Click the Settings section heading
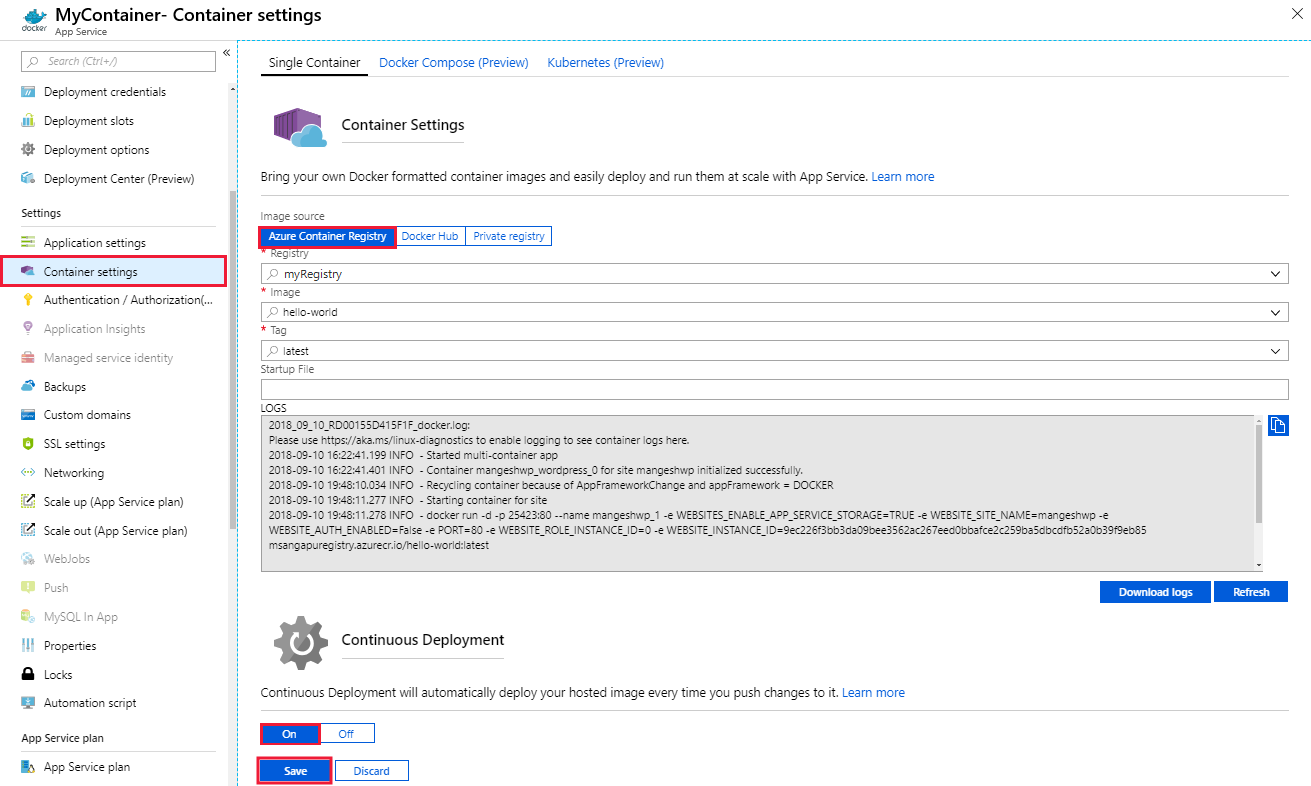The height and width of the screenshot is (786, 1311). tap(41, 213)
